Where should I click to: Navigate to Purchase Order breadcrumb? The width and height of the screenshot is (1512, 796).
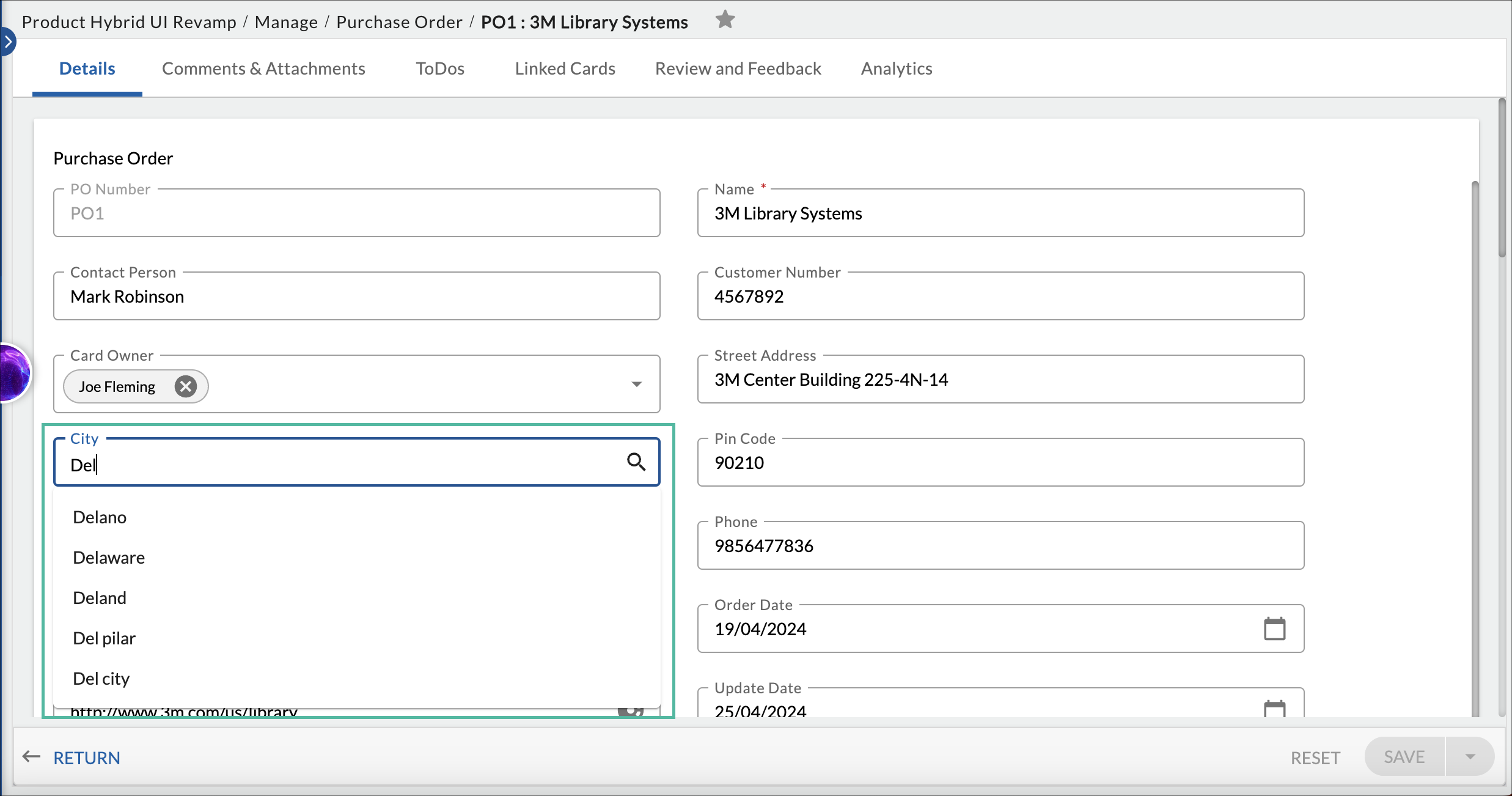point(399,22)
